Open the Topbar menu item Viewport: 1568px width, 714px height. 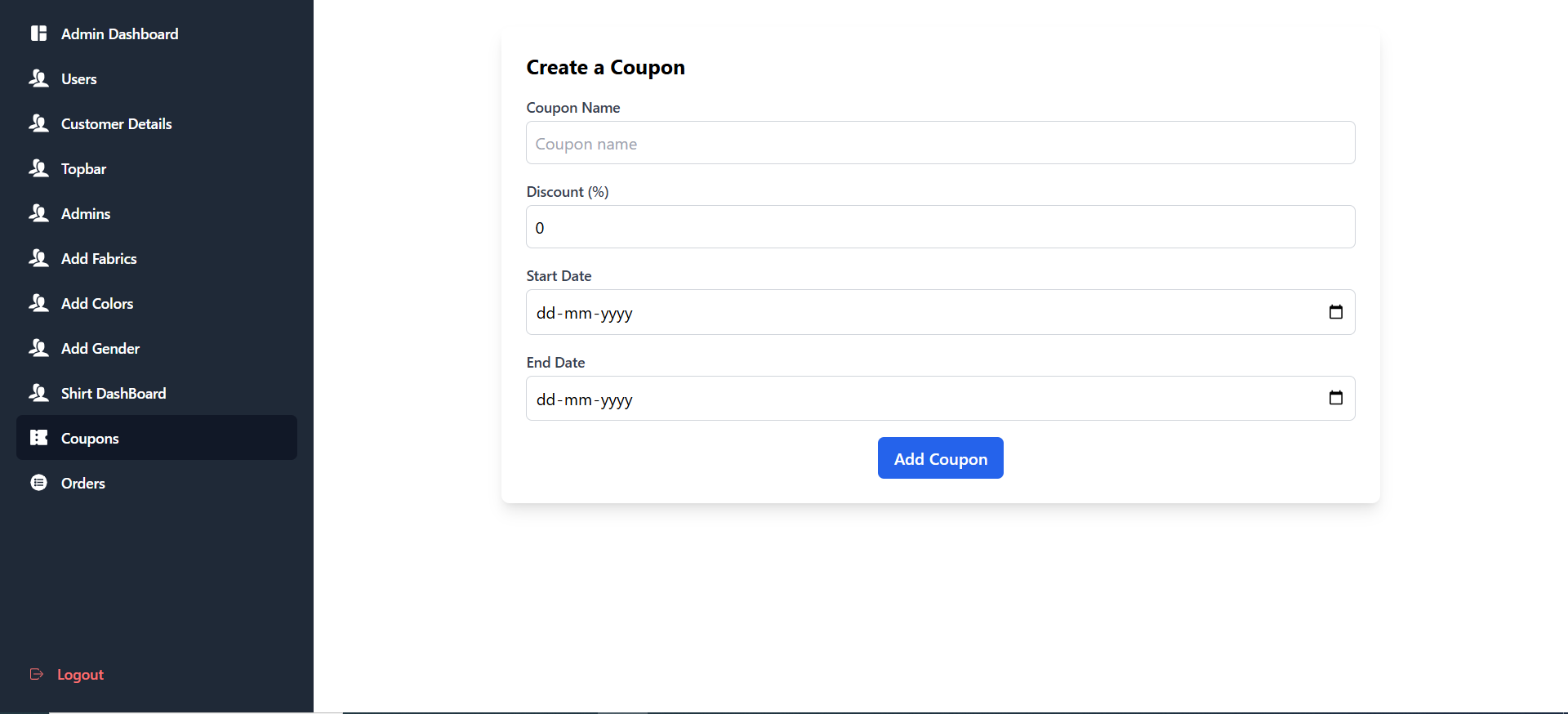83,169
